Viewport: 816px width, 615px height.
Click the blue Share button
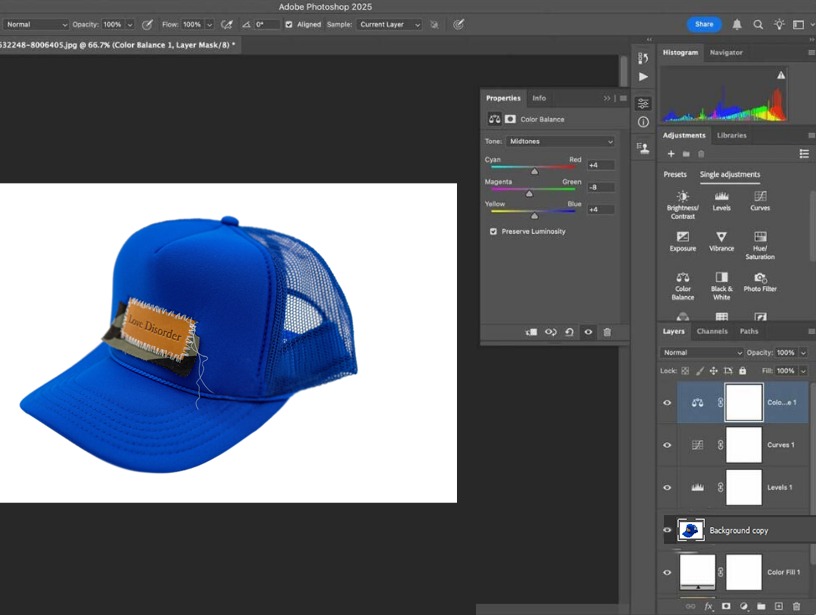point(704,24)
